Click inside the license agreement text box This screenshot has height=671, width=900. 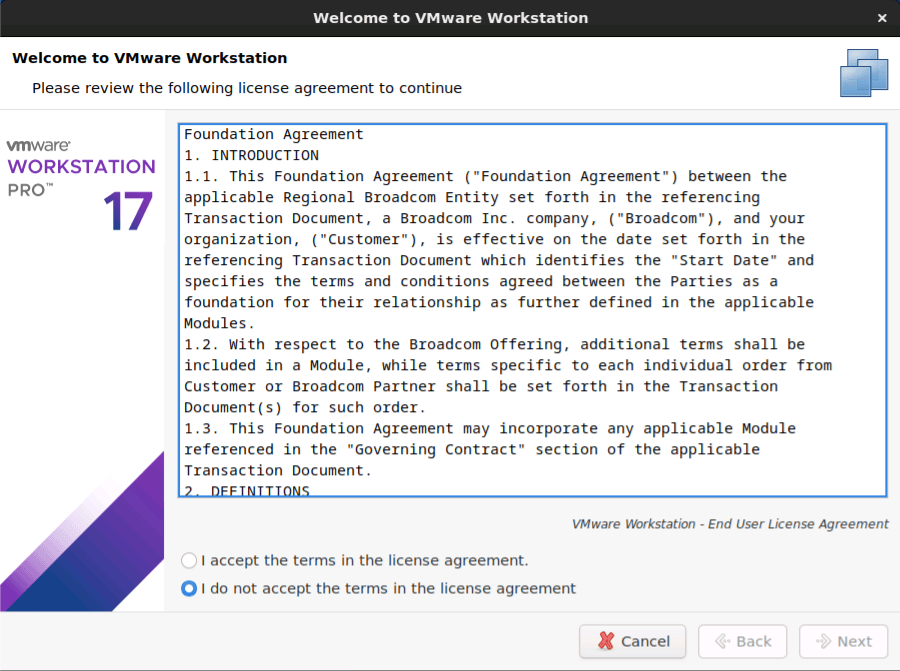click(x=532, y=310)
